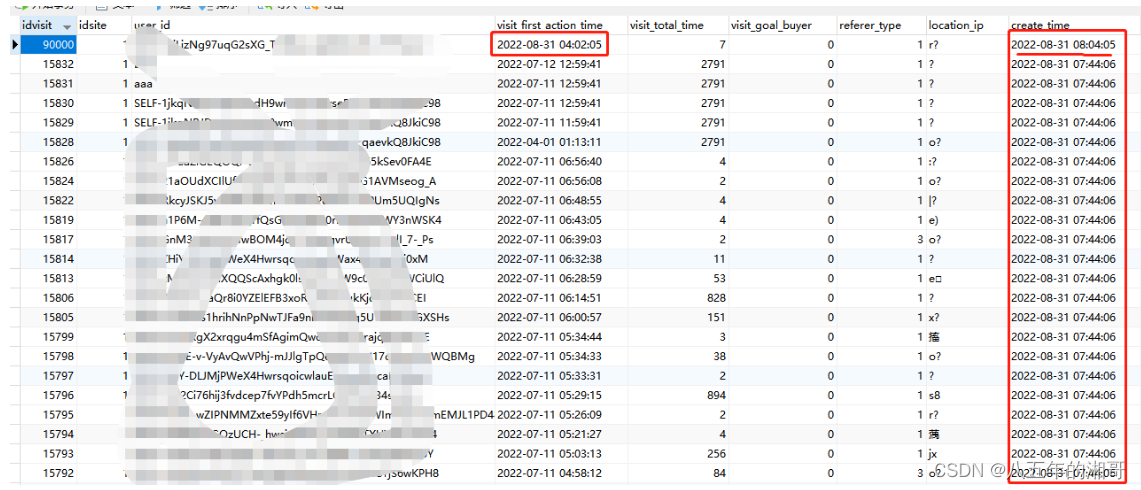Click the visit_first_action_time column header
Image resolution: width=1141 pixels, height=490 pixels.
point(560,25)
